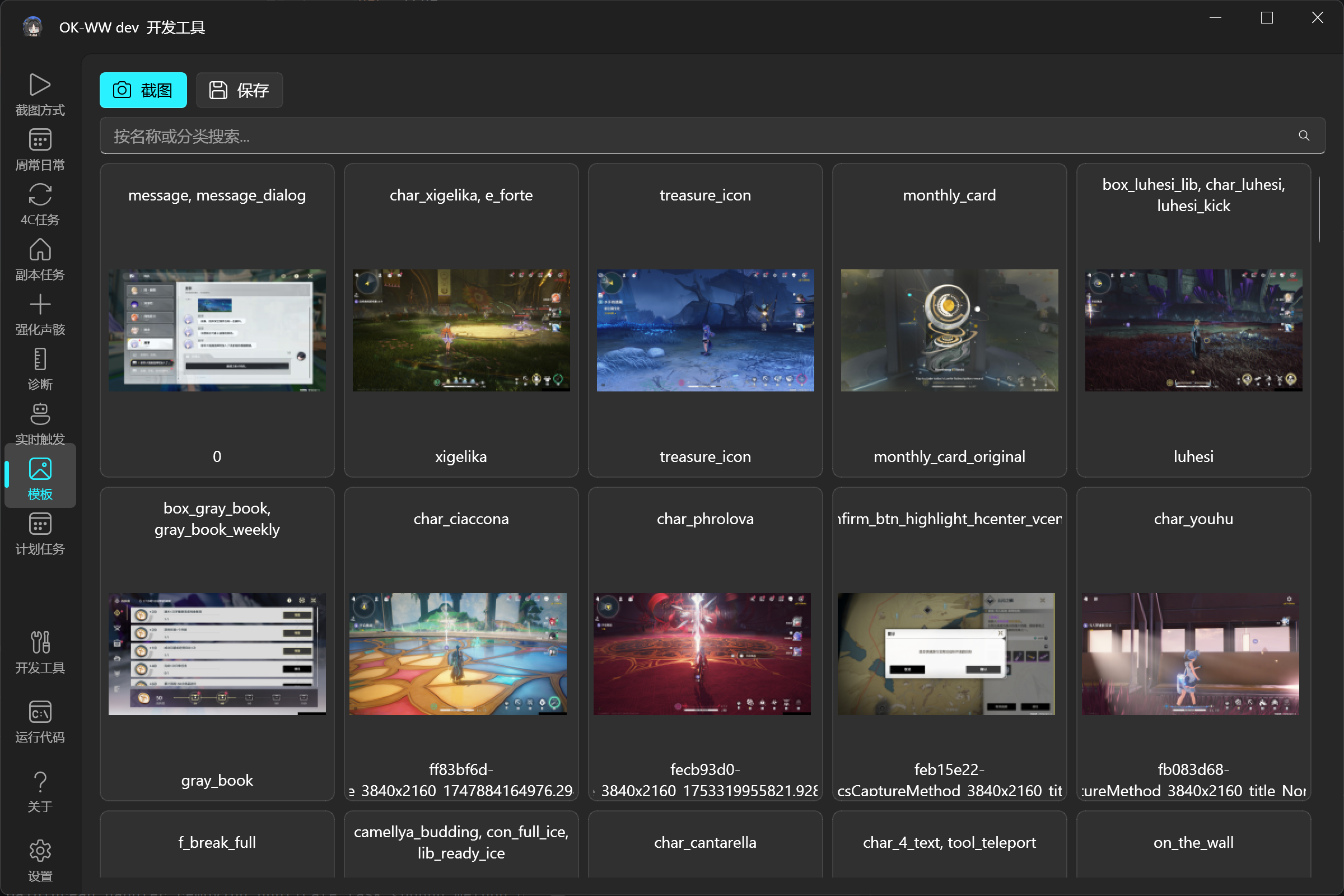Select the 诊断 diagnostics icon

(40, 360)
